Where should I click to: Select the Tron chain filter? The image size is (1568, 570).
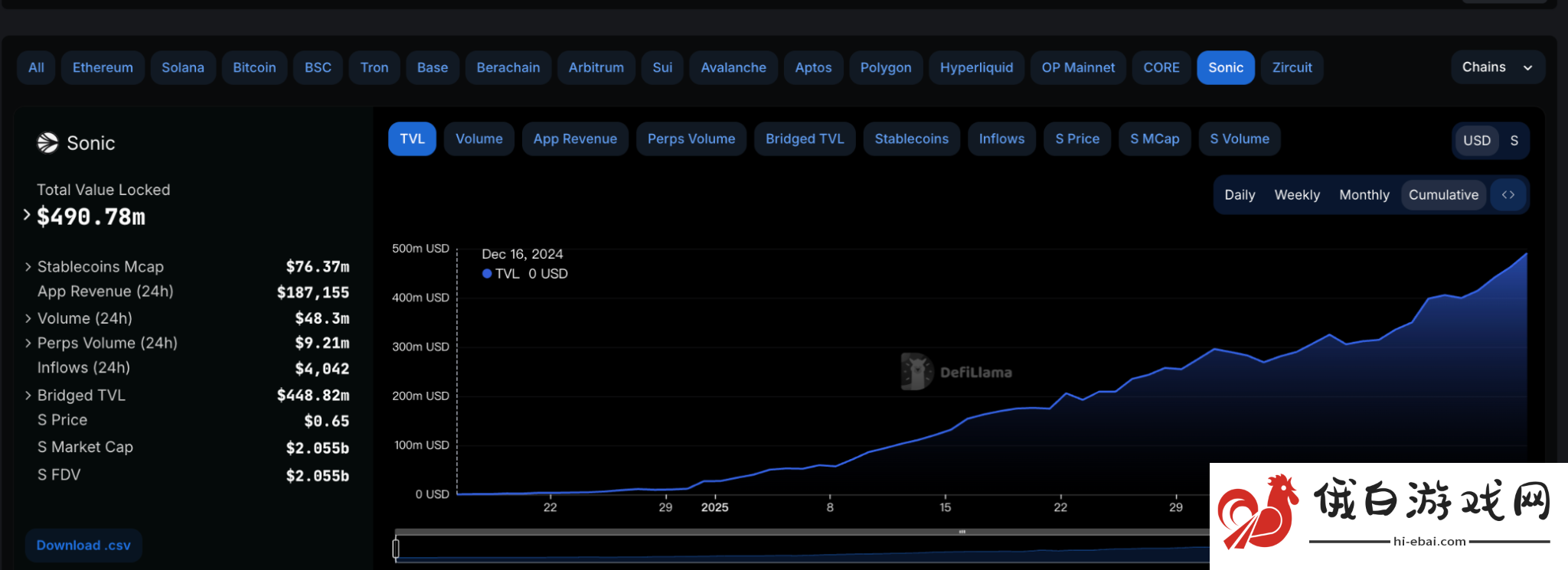point(374,67)
